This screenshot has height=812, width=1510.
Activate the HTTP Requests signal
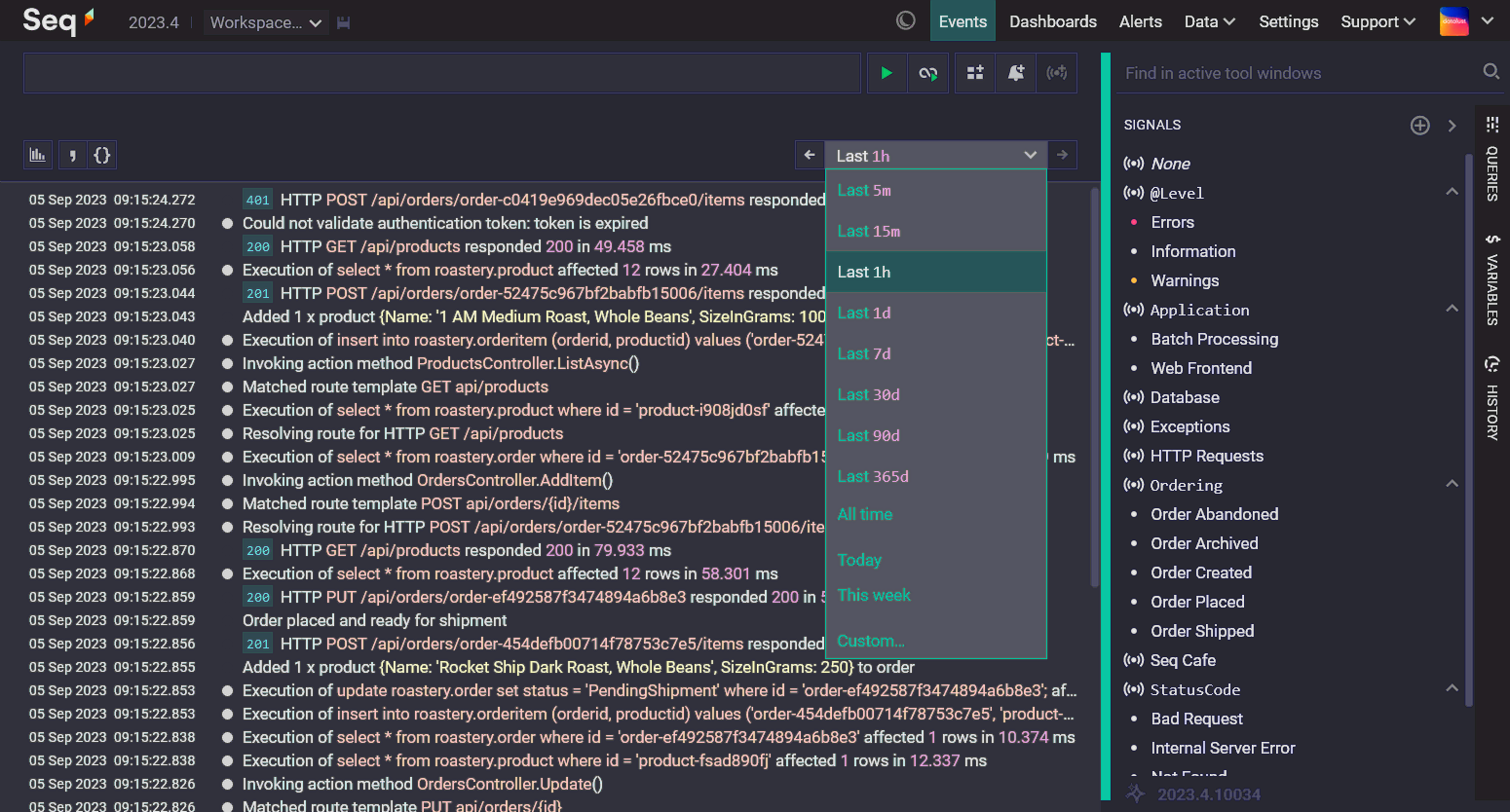1206,456
